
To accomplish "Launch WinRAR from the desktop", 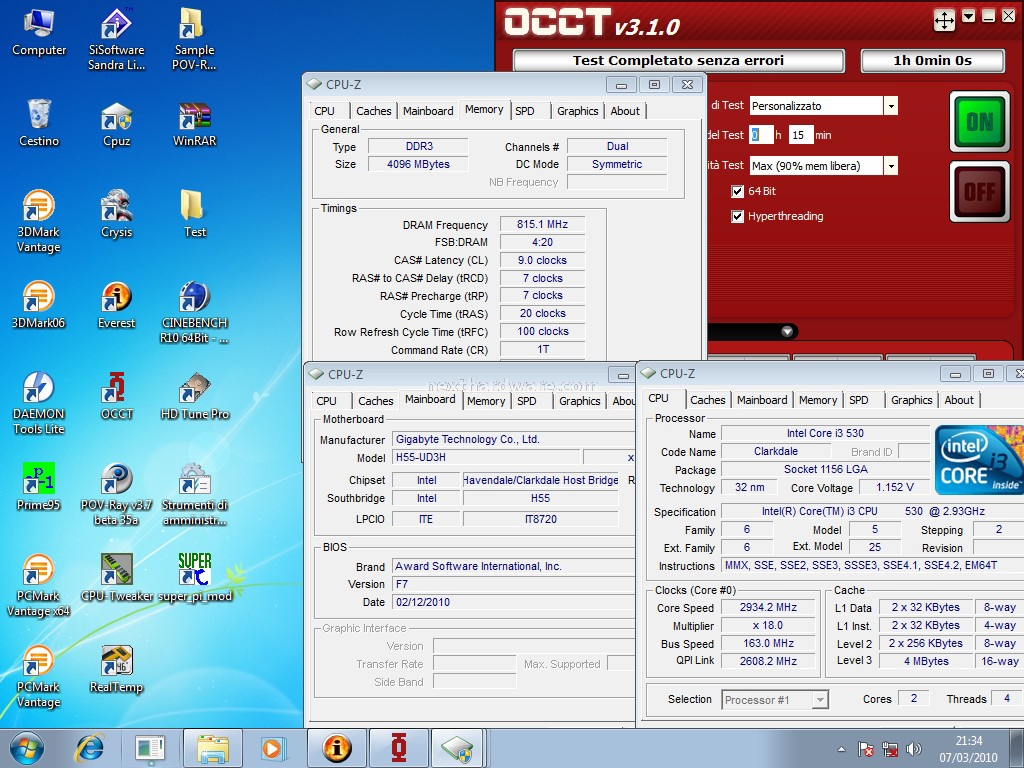I will tap(194, 124).
